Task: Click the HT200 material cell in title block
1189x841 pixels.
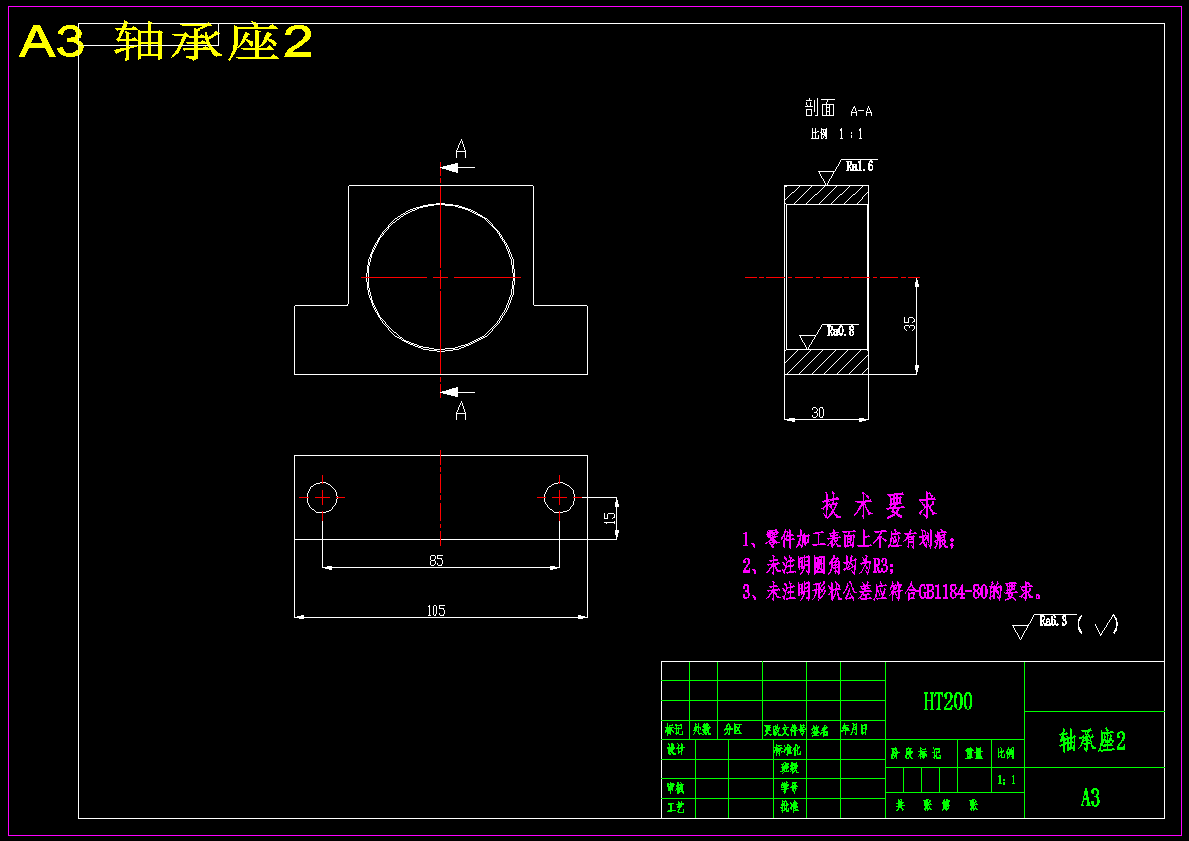Action: pyautogui.click(x=947, y=701)
